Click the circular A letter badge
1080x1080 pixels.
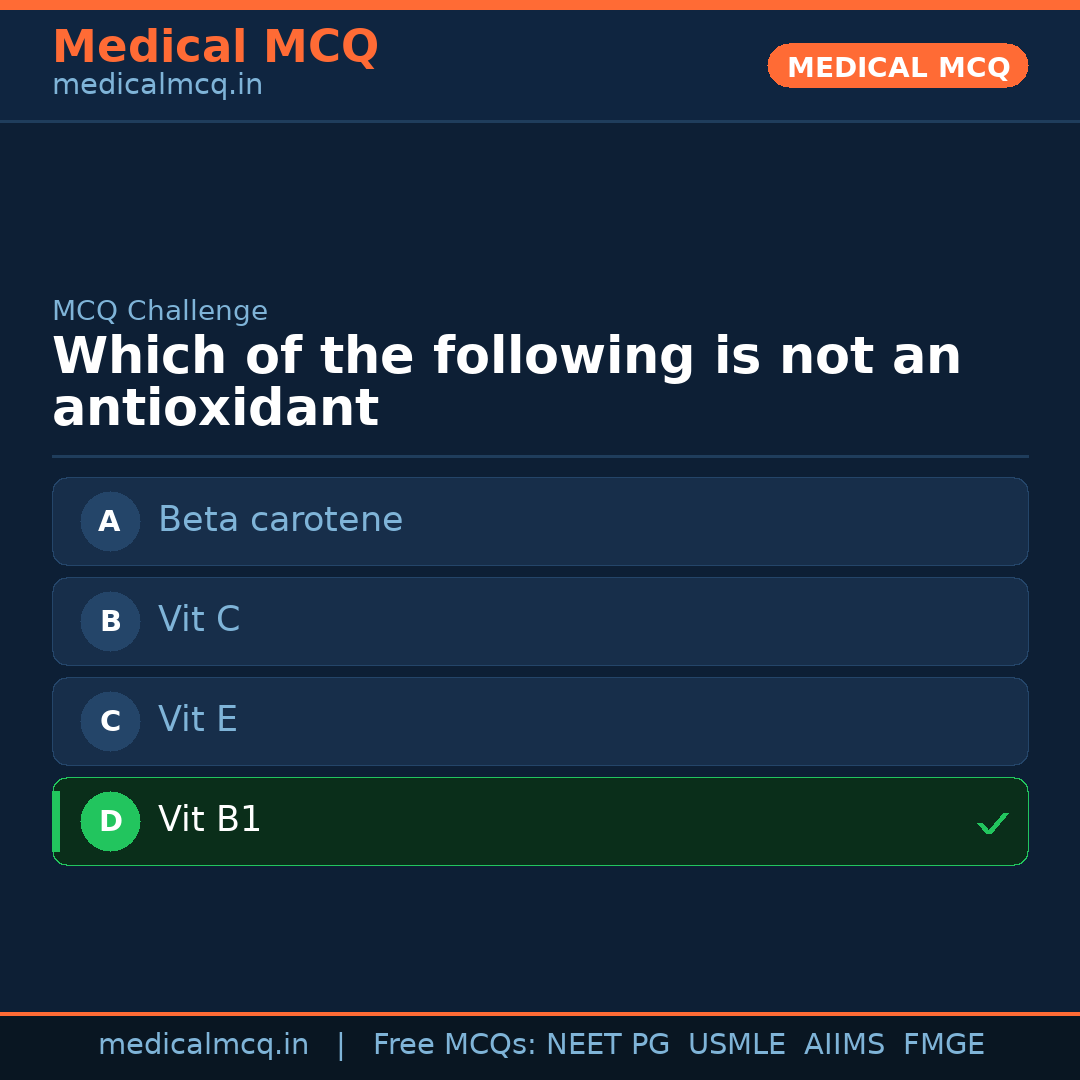(110, 521)
